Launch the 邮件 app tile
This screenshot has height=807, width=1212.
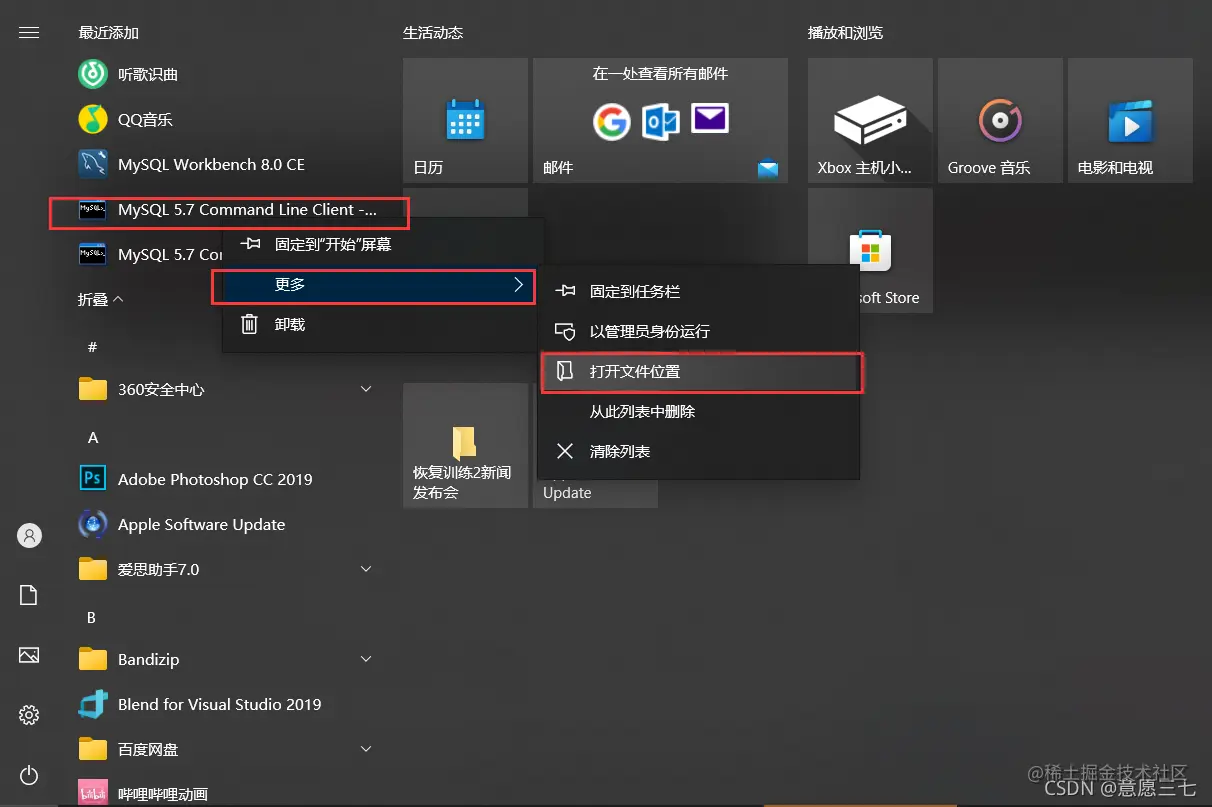point(660,120)
